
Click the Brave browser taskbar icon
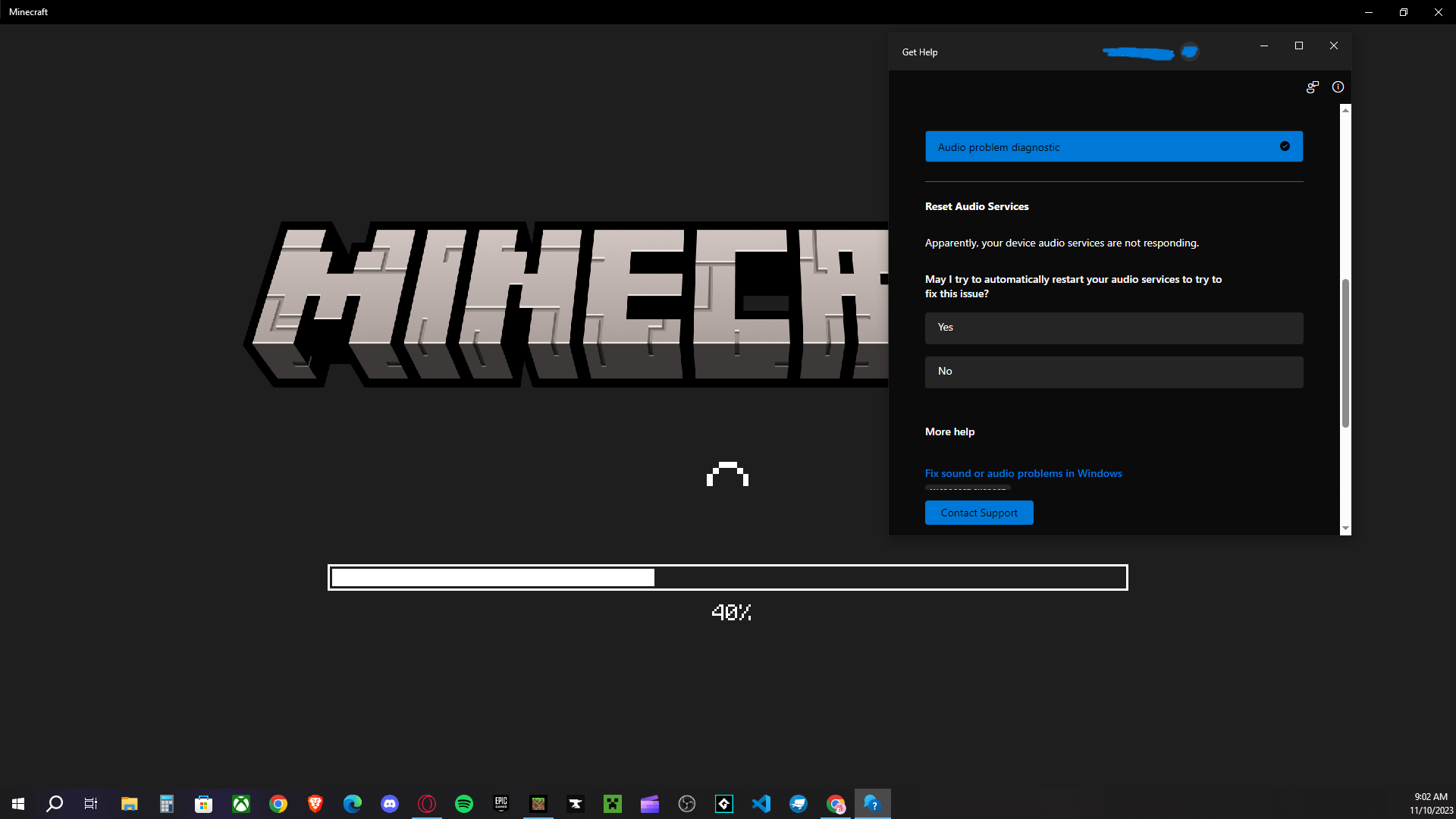pos(315,804)
